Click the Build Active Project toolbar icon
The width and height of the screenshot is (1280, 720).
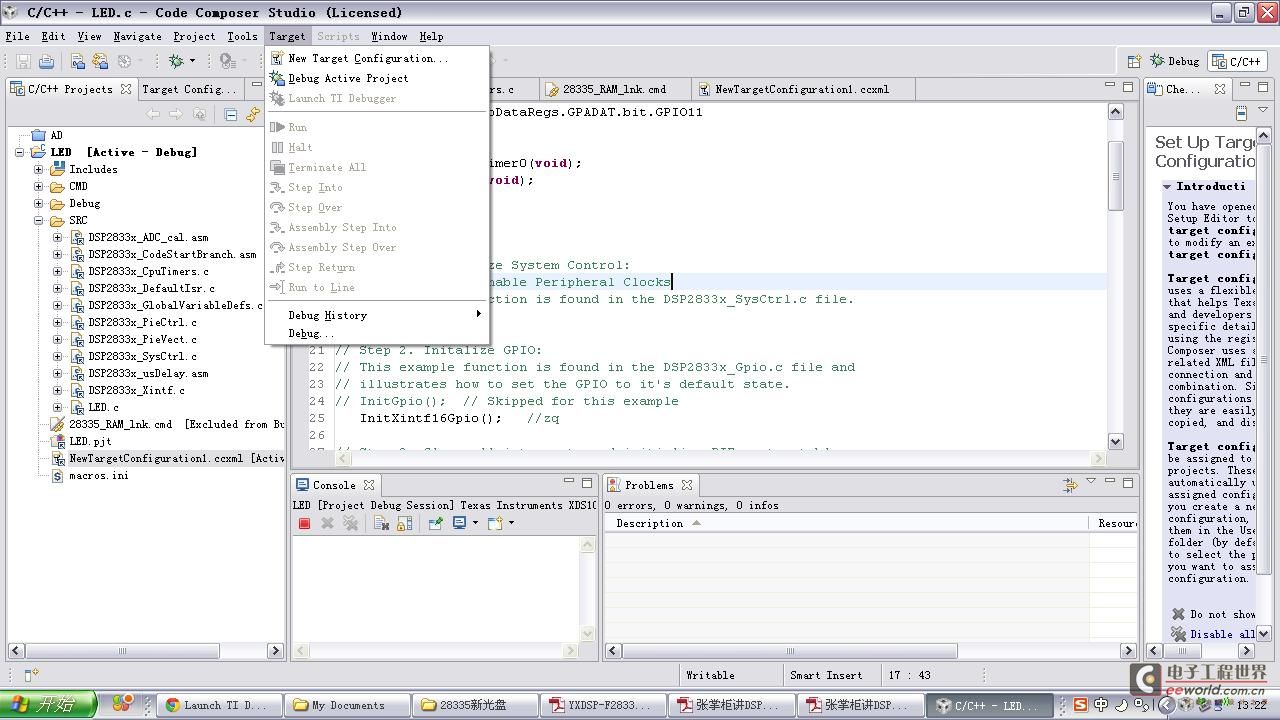coord(78,61)
